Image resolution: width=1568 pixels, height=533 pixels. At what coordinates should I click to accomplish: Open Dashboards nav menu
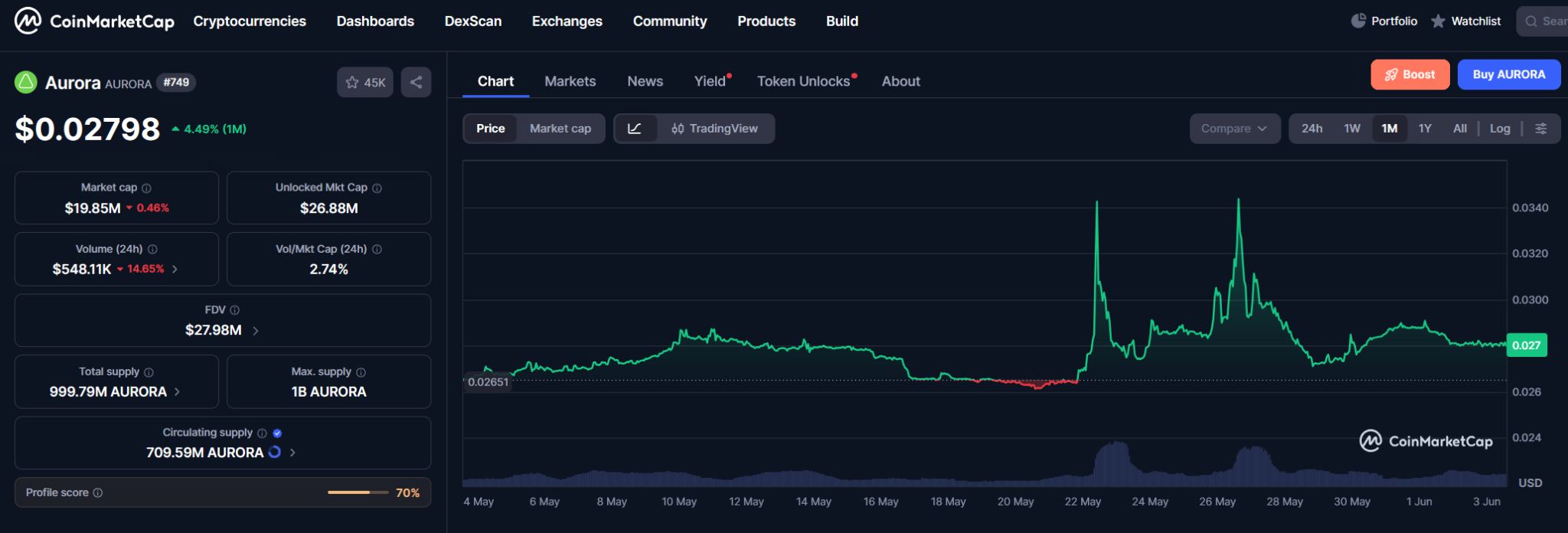tap(375, 21)
